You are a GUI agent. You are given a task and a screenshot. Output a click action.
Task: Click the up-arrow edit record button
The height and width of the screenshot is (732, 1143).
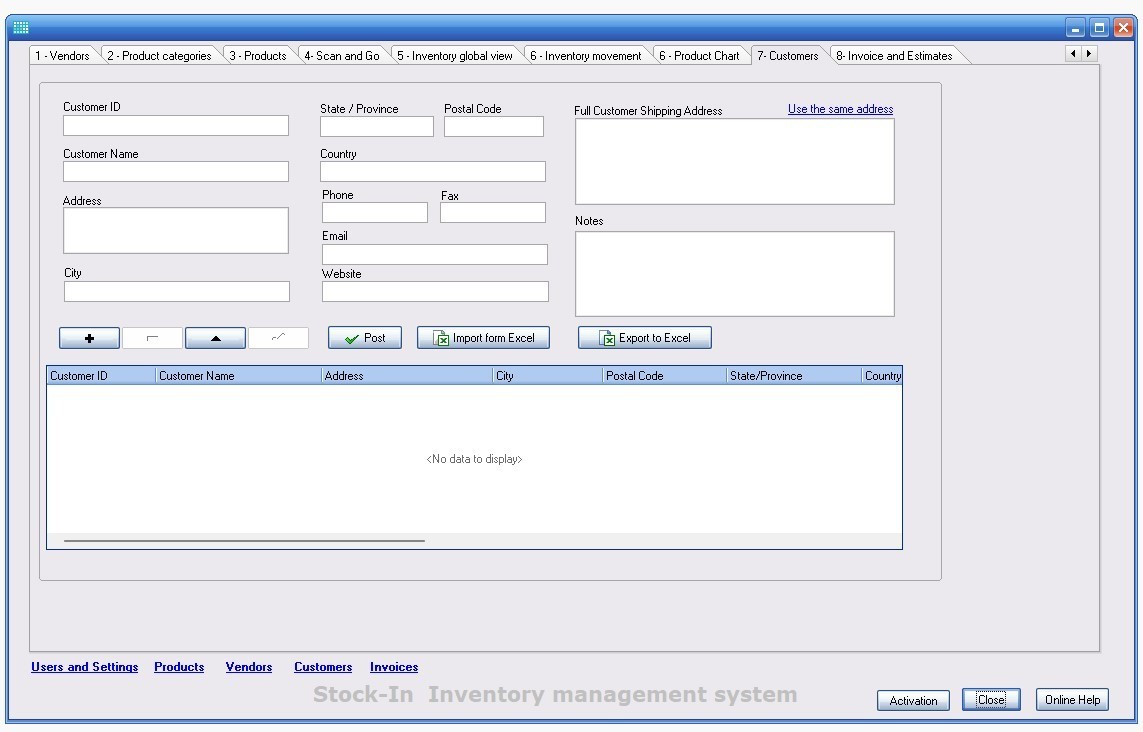coord(215,338)
